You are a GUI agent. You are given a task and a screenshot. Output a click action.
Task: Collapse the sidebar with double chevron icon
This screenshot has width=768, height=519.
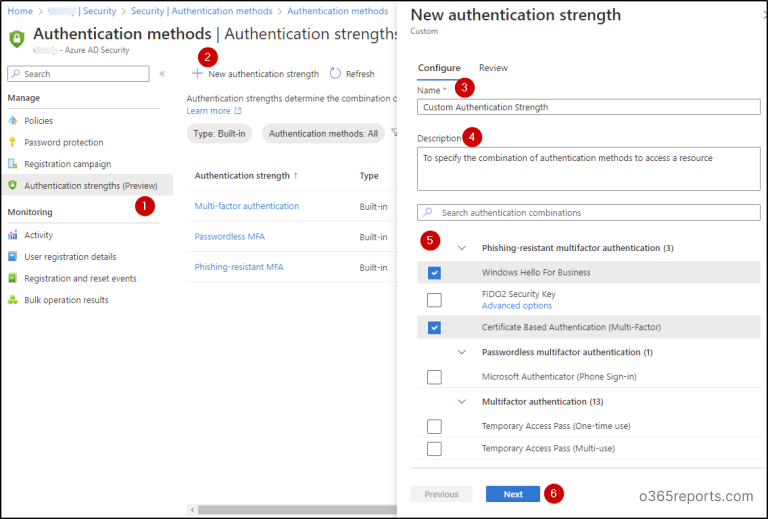tap(162, 73)
